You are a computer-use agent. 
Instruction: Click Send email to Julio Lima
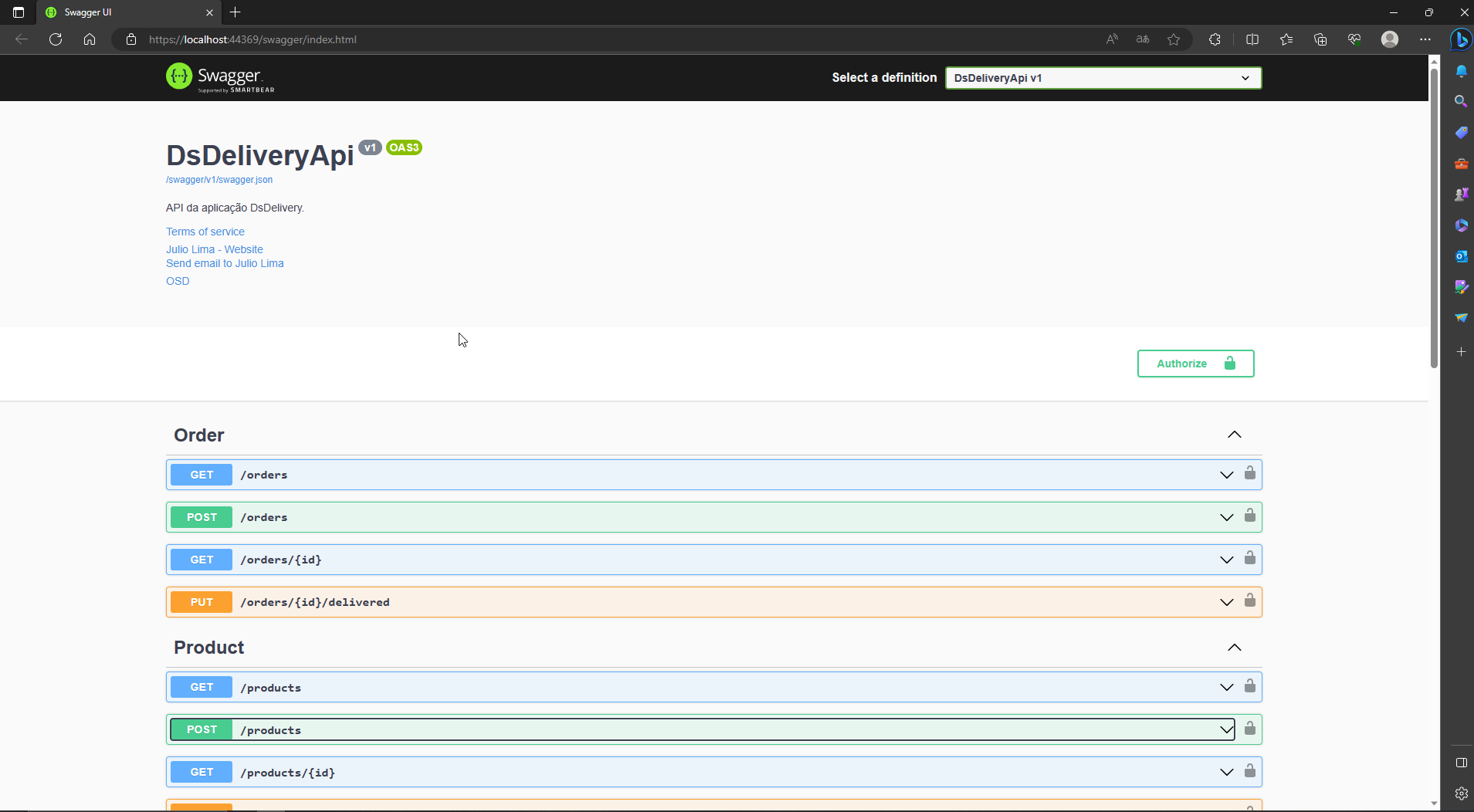(x=225, y=263)
